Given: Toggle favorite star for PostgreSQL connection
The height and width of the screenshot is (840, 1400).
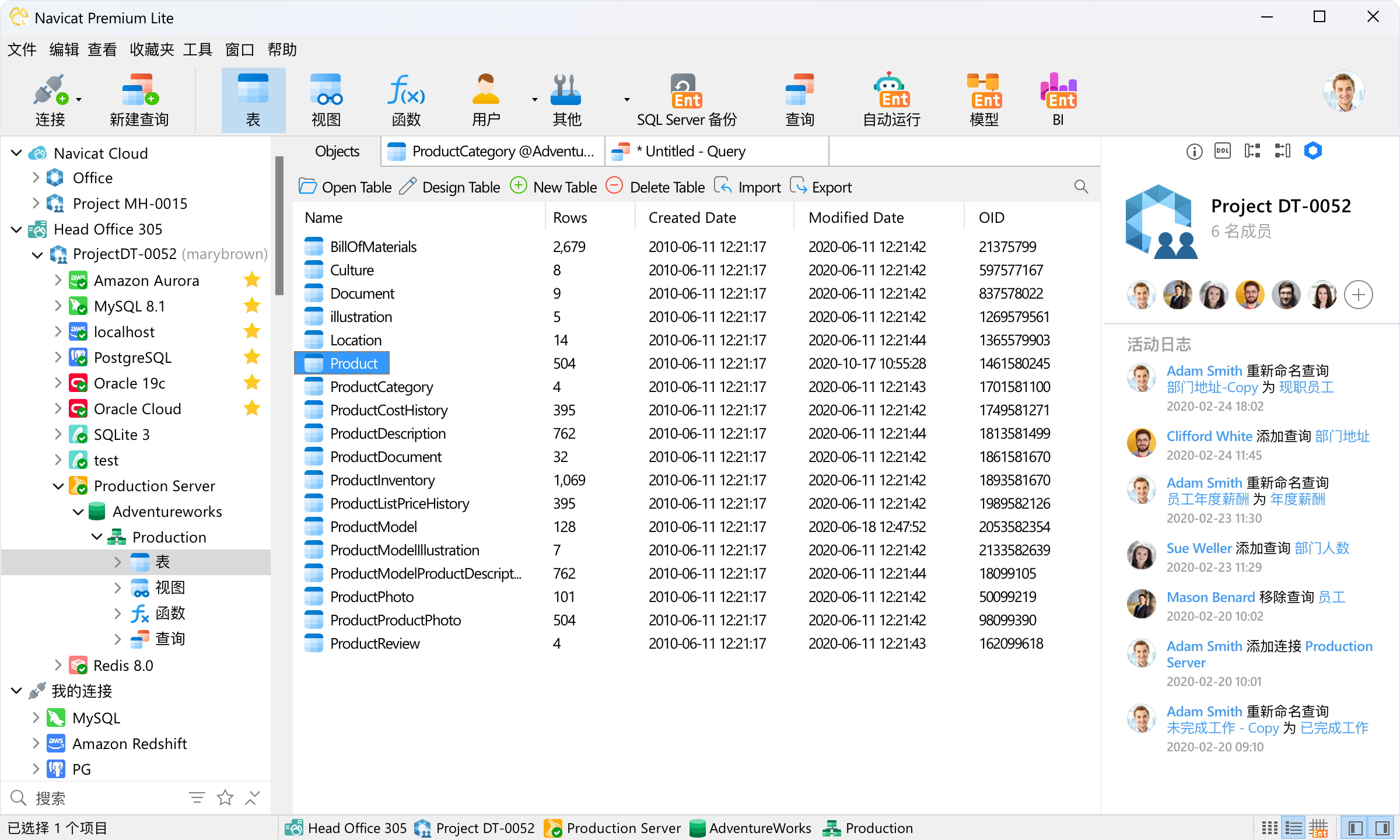Looking at the screenshot, I should pyautogui.click(x=252, y=357).
